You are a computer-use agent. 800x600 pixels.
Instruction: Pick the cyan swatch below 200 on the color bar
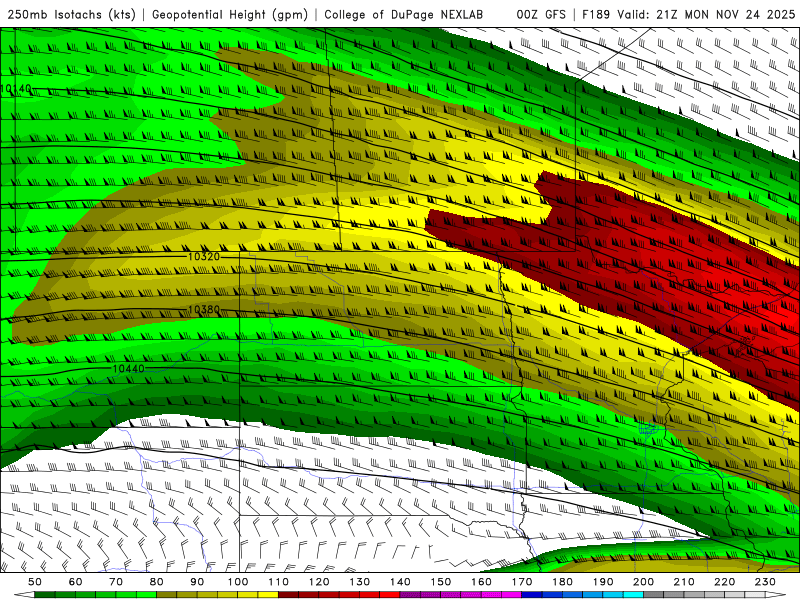(633, 595)
